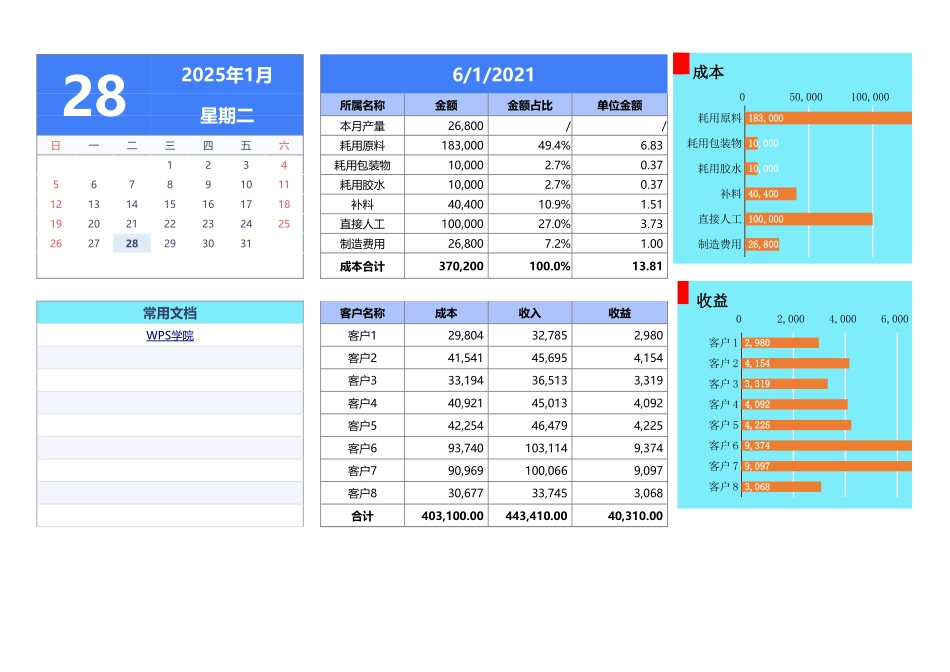Open the WPS学院 link
This screenshot has height=672, width=950.
click(168, 337)
